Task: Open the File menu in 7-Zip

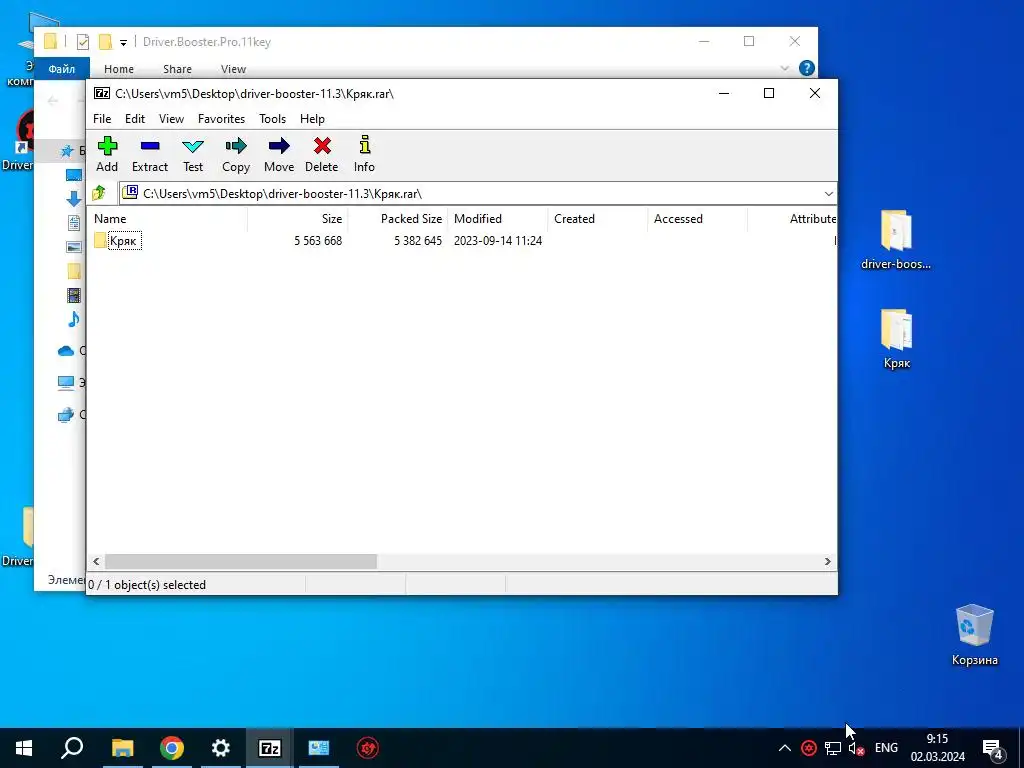Action: pos(102,119)
